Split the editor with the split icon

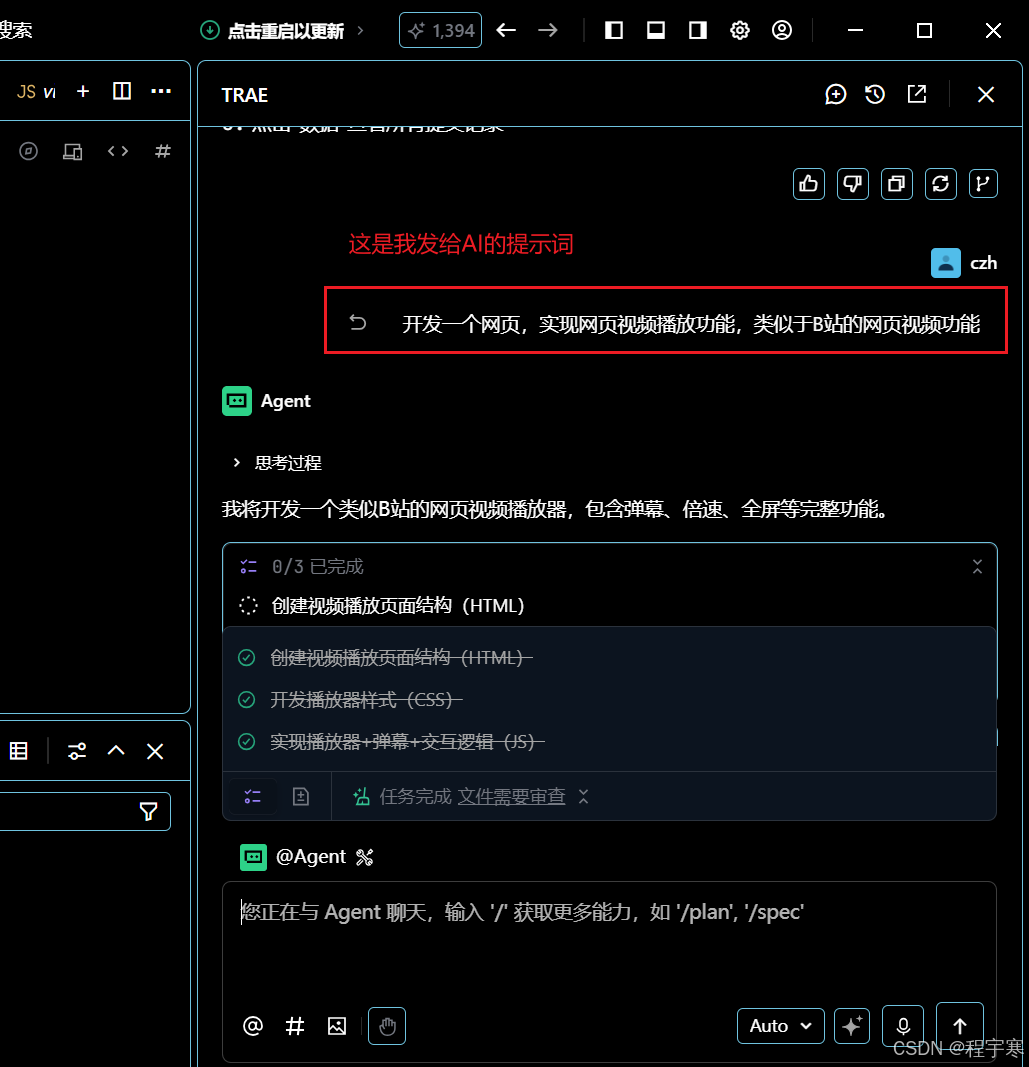(122, 91)
